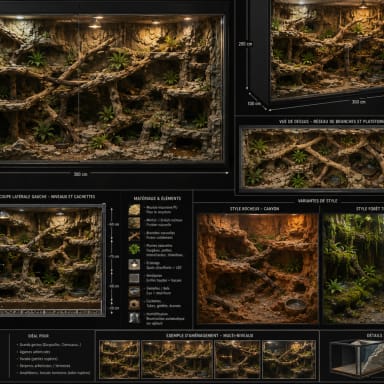The image size is (384, 384).
Task: Select the second, widest multi-niveaux example thumbnail
Action: point(177,359)
